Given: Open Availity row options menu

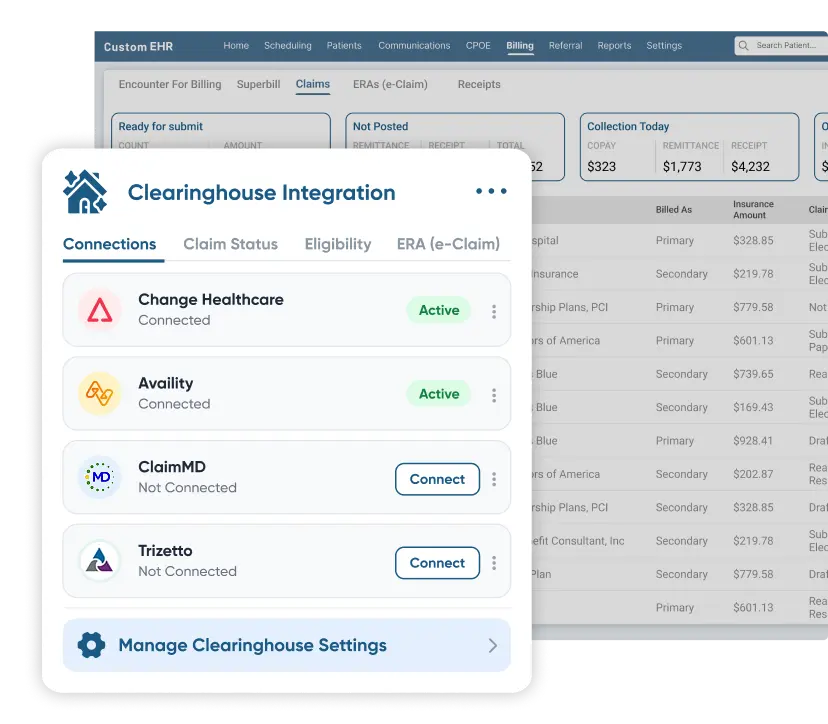Looking at the screenshot, I should [x=494, y=396].
